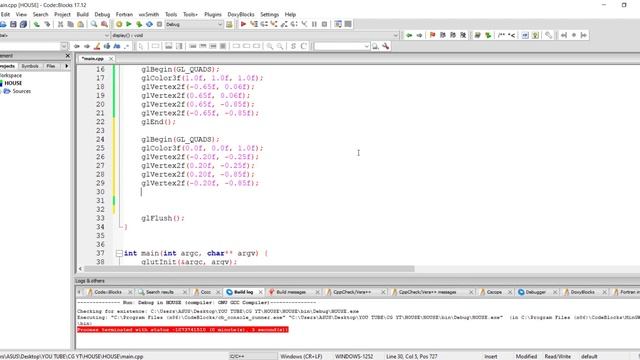This screenshot has width=640, height=360.
Task: Click the Paste clipboard icon
Action: click(80, 24)
